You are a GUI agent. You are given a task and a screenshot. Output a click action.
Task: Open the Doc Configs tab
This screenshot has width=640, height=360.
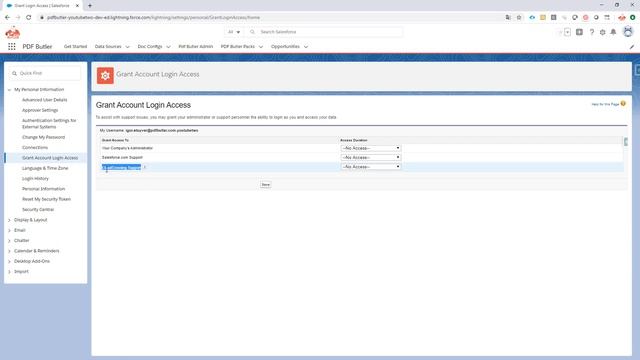pos(150,47)
